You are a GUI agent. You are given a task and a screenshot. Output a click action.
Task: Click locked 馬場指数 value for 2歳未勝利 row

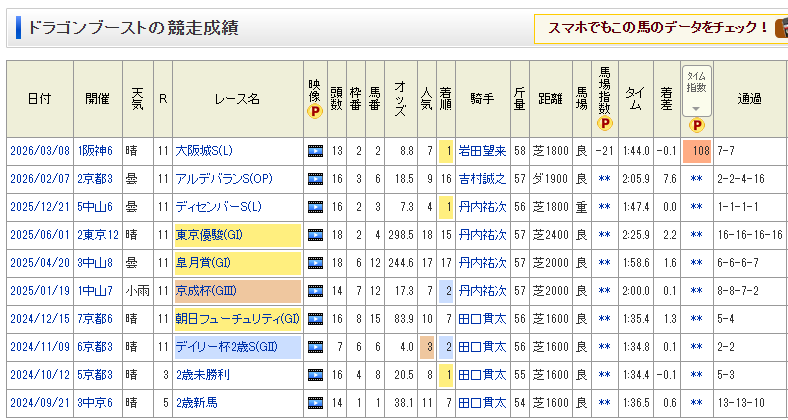[x=604, y=375]
